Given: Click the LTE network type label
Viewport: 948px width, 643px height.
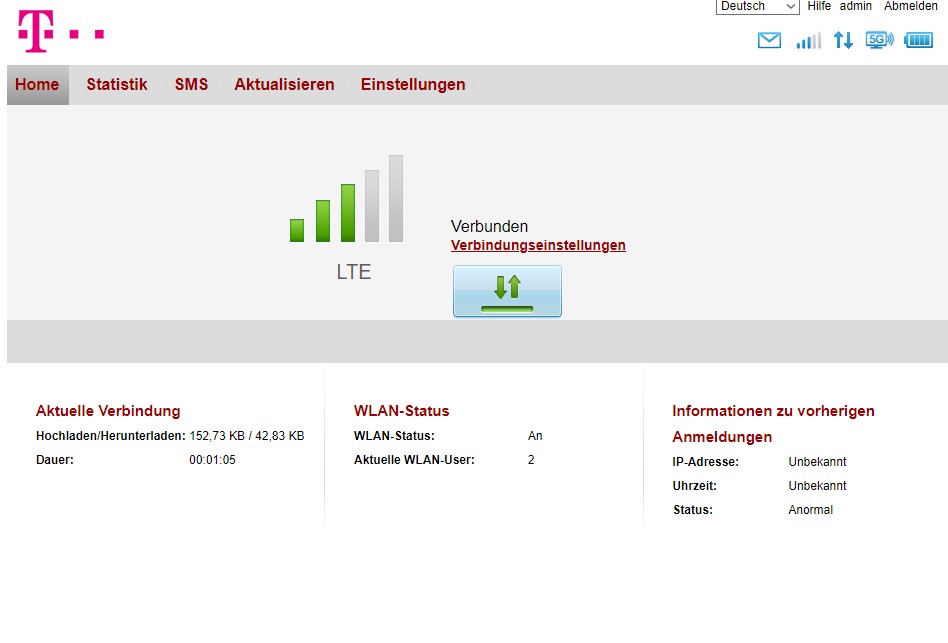Looking at the screenshot, I should (x=354, y=272).
